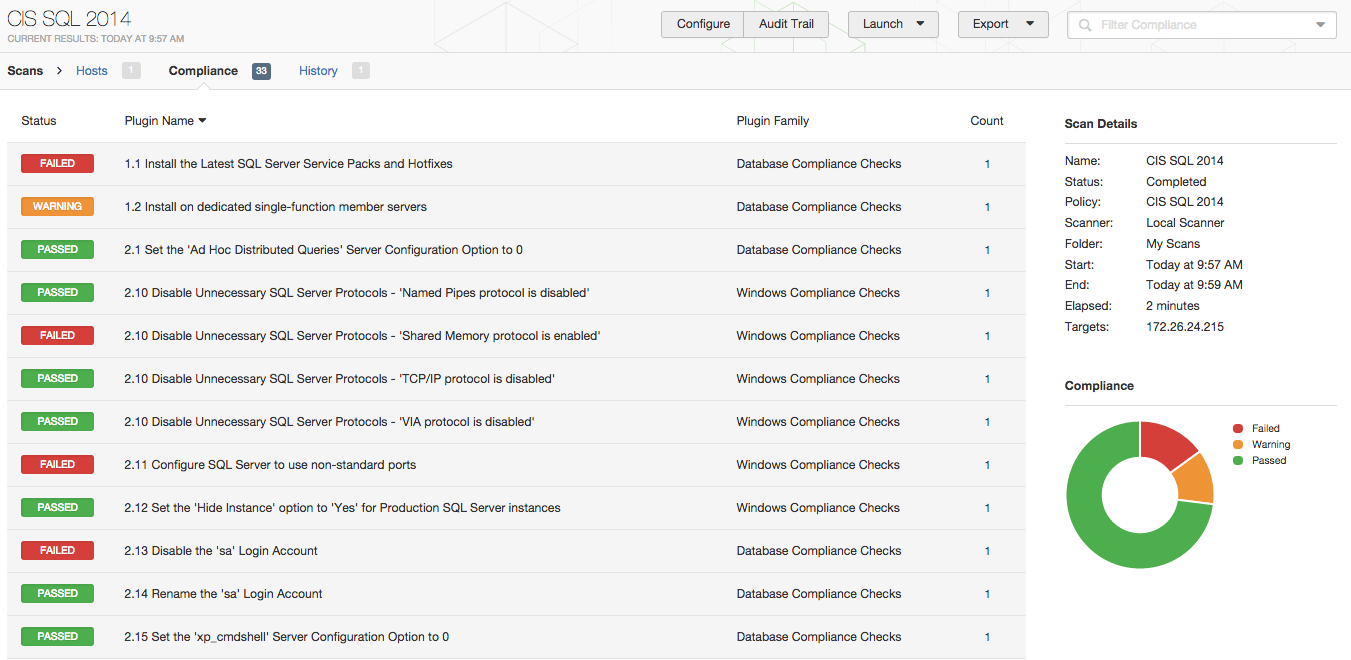Click the Compliance count badge showing 33
The height and width of the screenshot is (660, 1351).
pyautogui.click(x=261, y=71)
